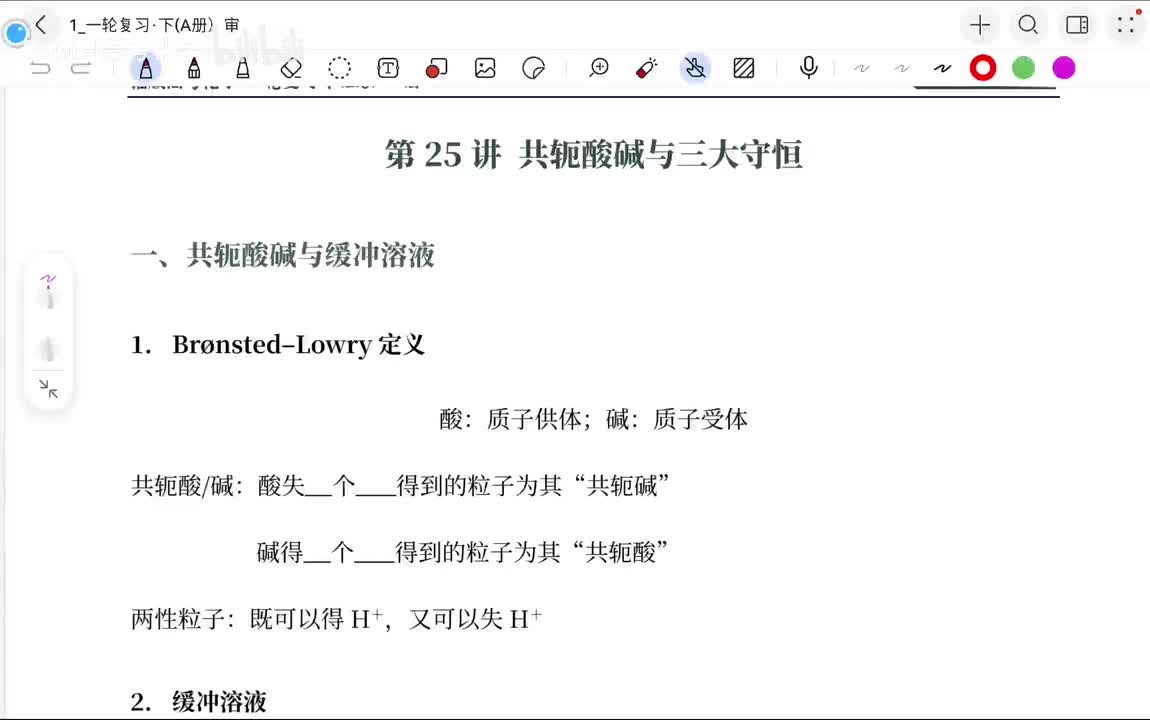Activate the zoom magnifier tool

pyautogui.click(x=599, y=68)
